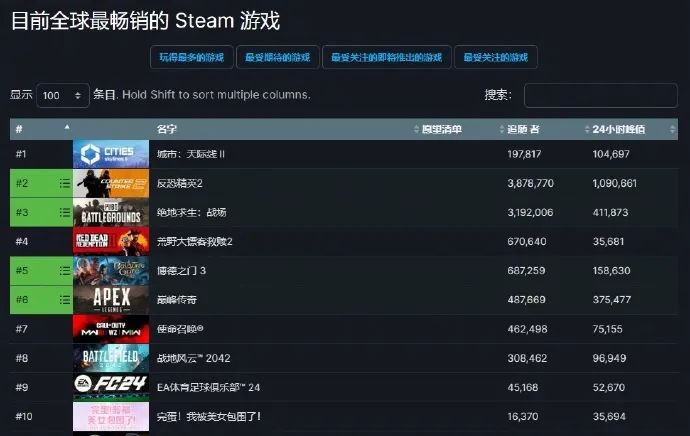Open the list icon in row #2
Screen dimensions: 690x436
point(65,183)
